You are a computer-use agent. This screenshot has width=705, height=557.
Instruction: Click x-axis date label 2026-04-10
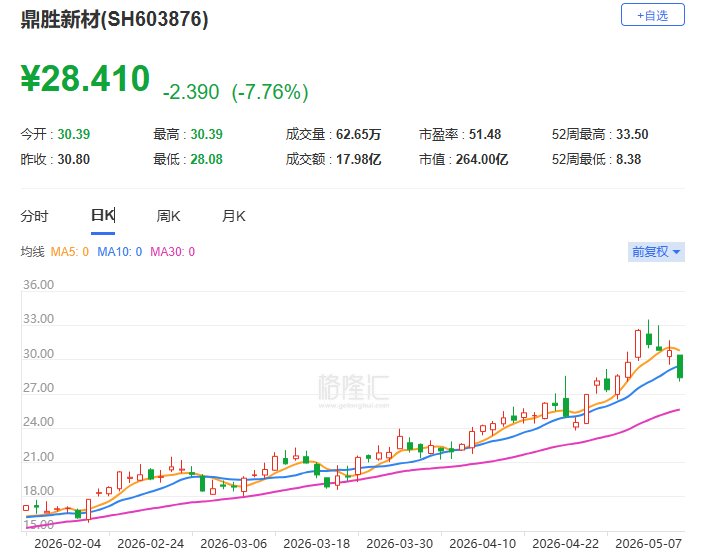[482, 544]
